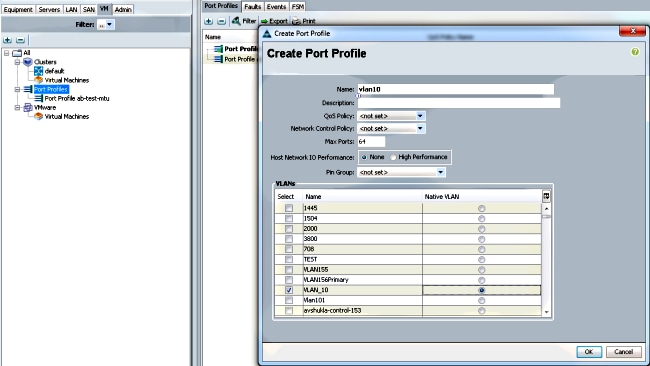
Task: Select High Performance radio option
Action: coord(393,157)
